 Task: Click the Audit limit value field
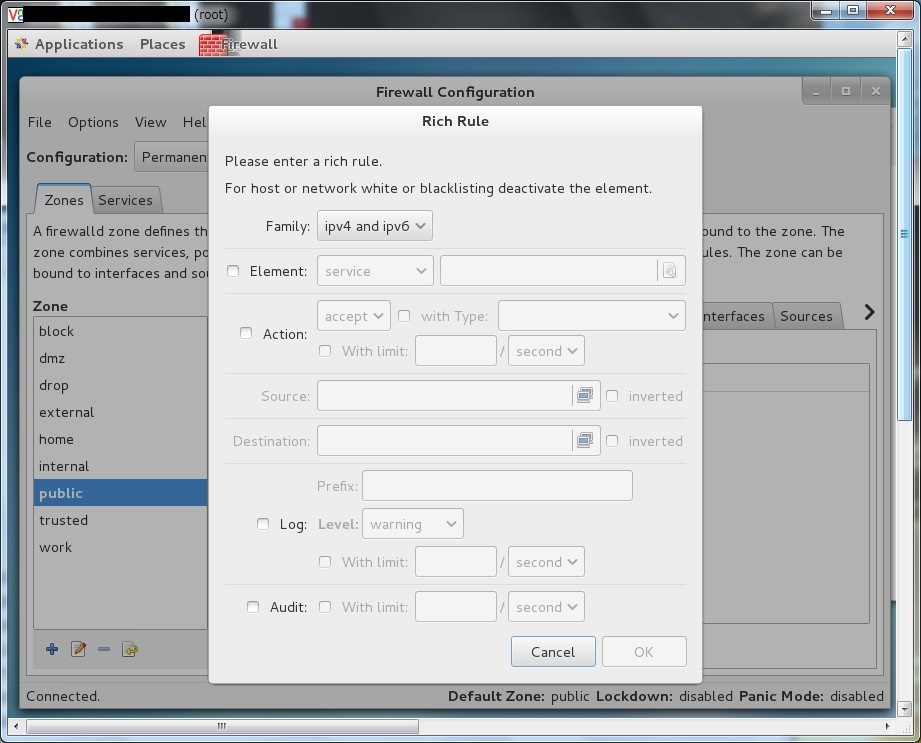tap(456, 607)
